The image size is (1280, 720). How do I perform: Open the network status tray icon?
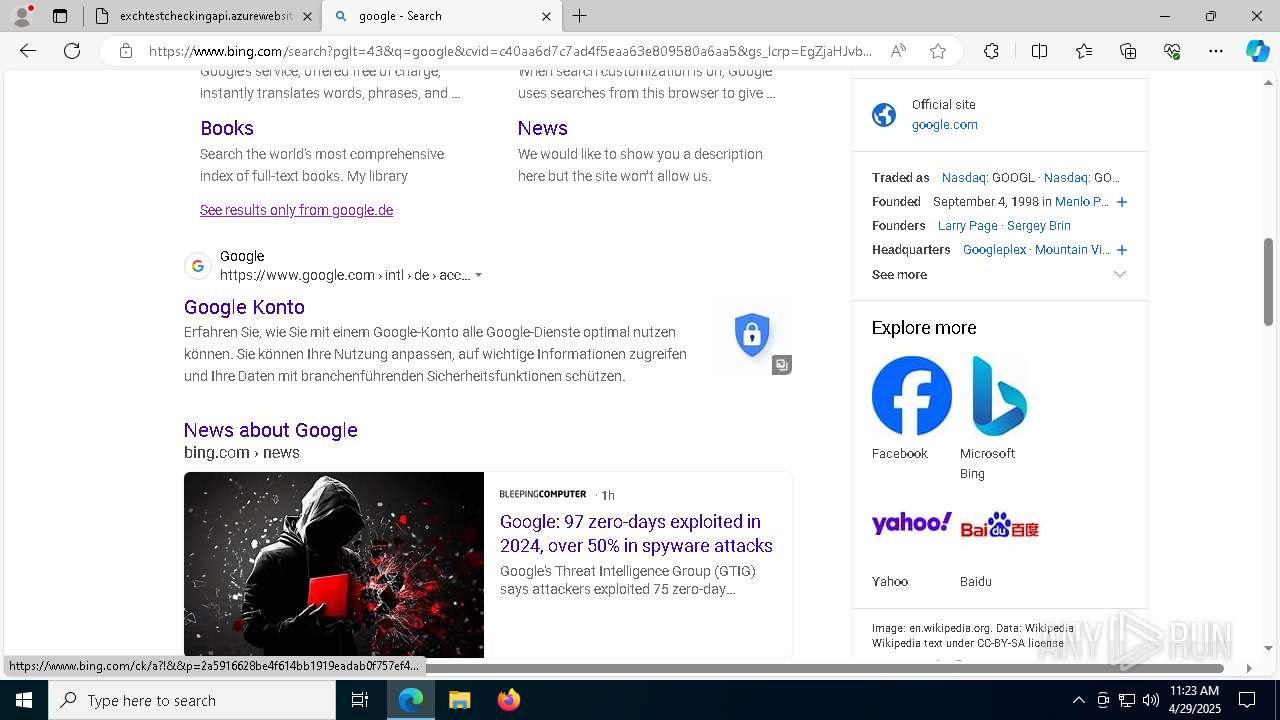[1126, 700]
